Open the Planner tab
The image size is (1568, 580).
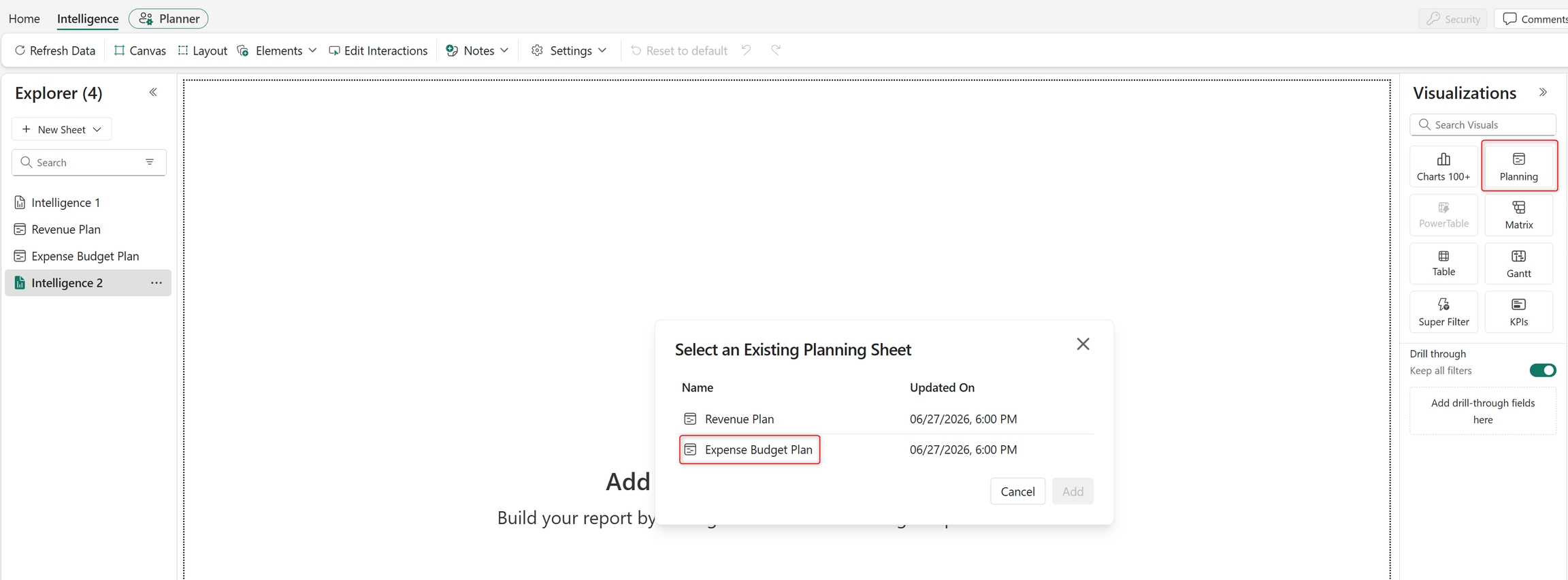(x=169, y=18)
